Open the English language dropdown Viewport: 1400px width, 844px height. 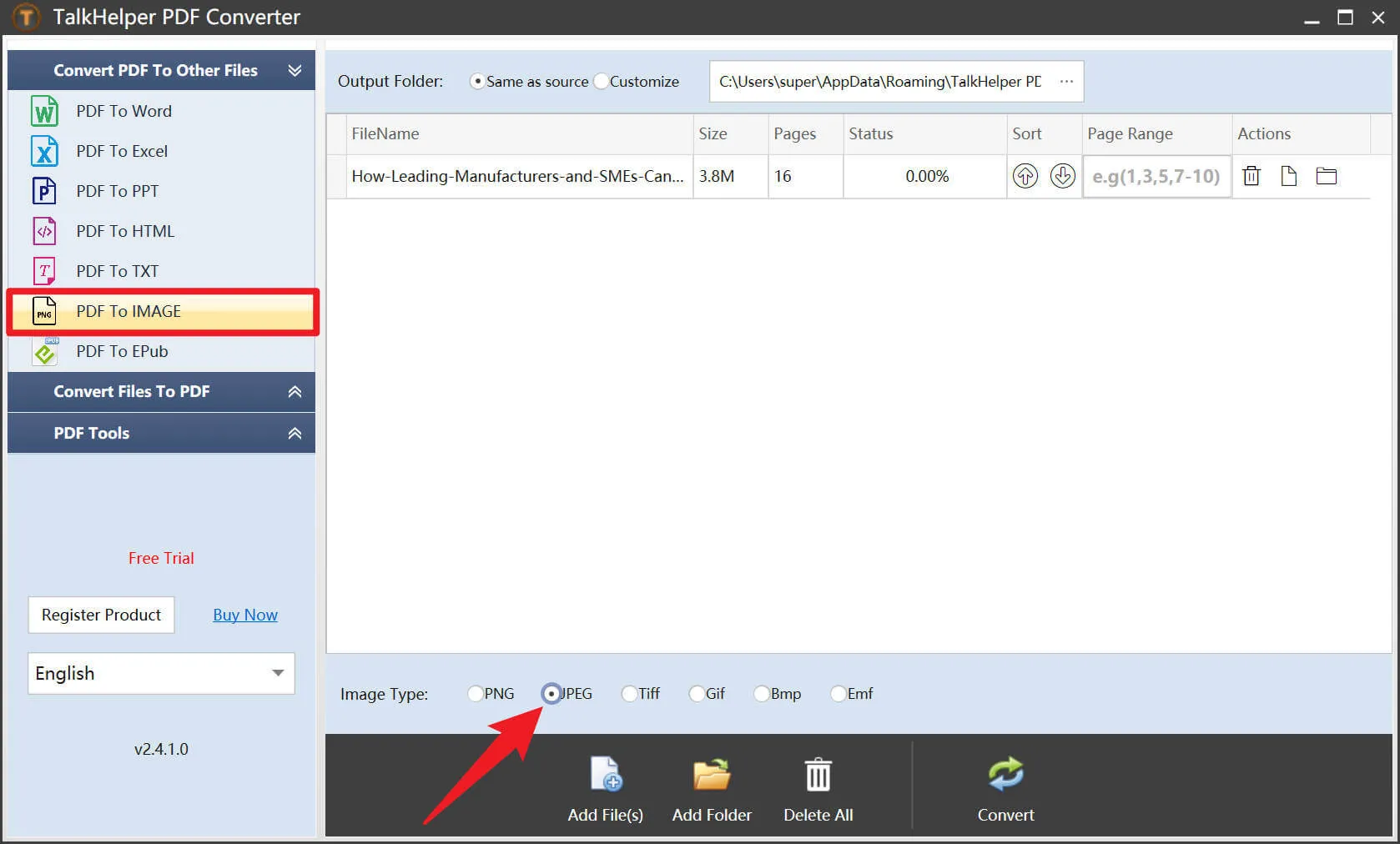(278, 673)
